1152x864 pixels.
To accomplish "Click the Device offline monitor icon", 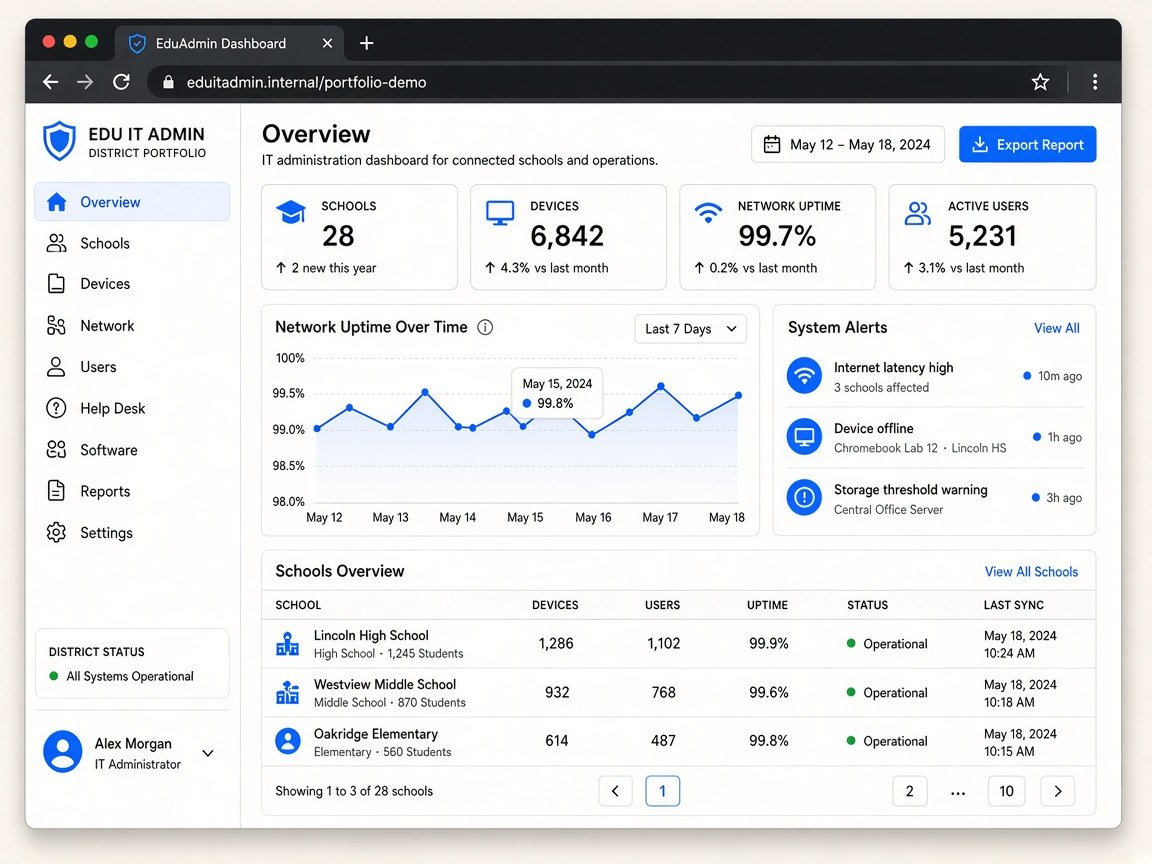I will click(804, 437).
